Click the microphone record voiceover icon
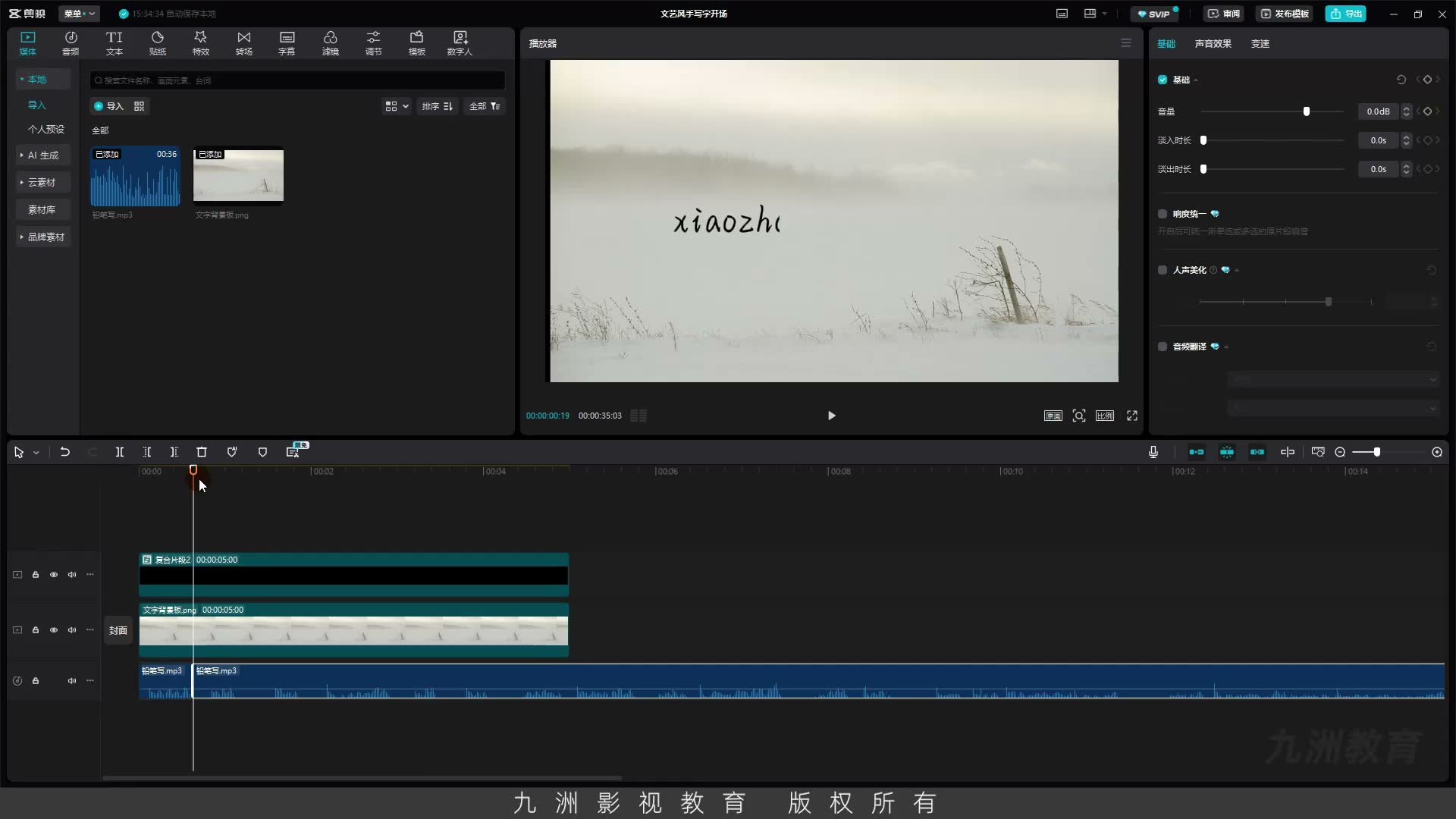The height and width of the screenshot is (819, 1456). coord(1153,452)
